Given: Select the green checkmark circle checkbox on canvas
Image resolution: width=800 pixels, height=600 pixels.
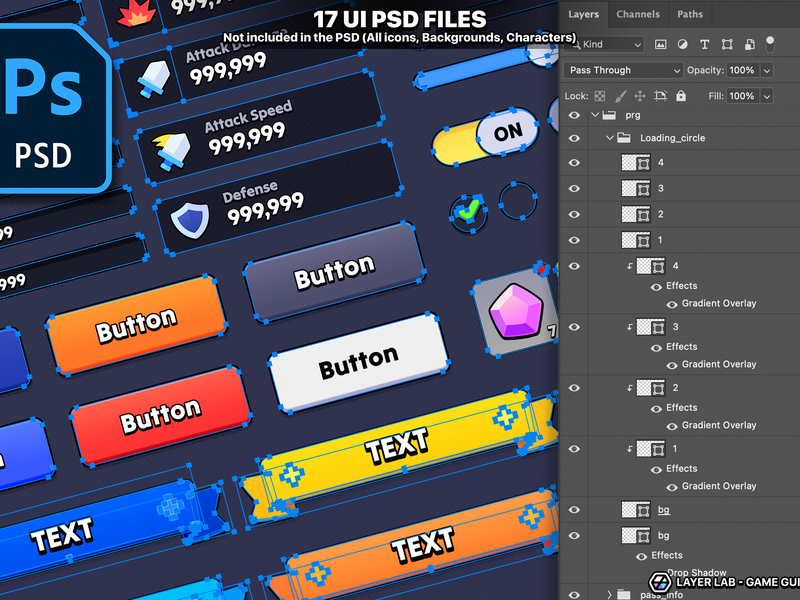Looking at the screenshot, I should click(x=468, y=213).
